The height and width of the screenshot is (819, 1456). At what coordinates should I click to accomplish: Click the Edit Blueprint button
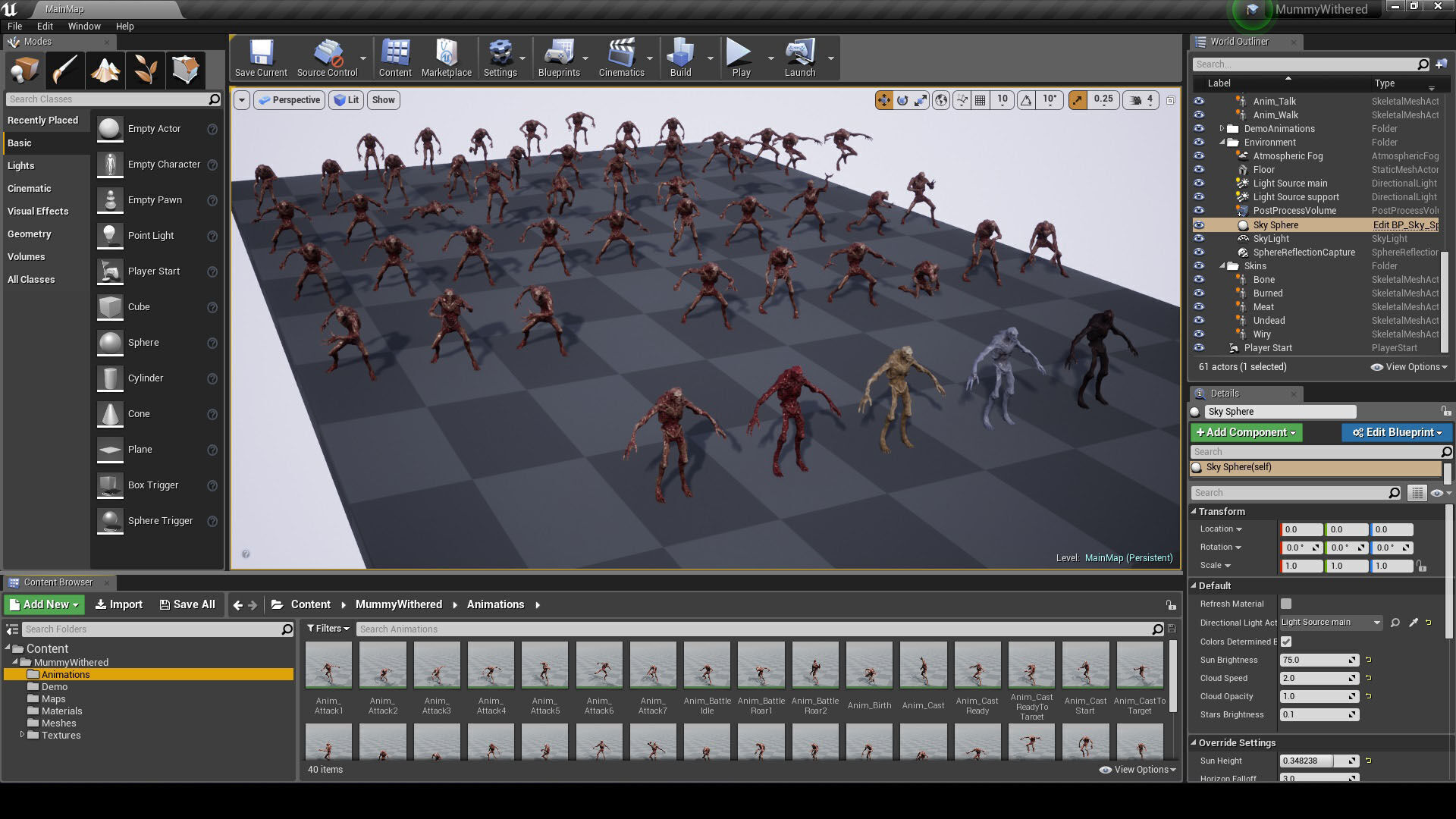1397,432
